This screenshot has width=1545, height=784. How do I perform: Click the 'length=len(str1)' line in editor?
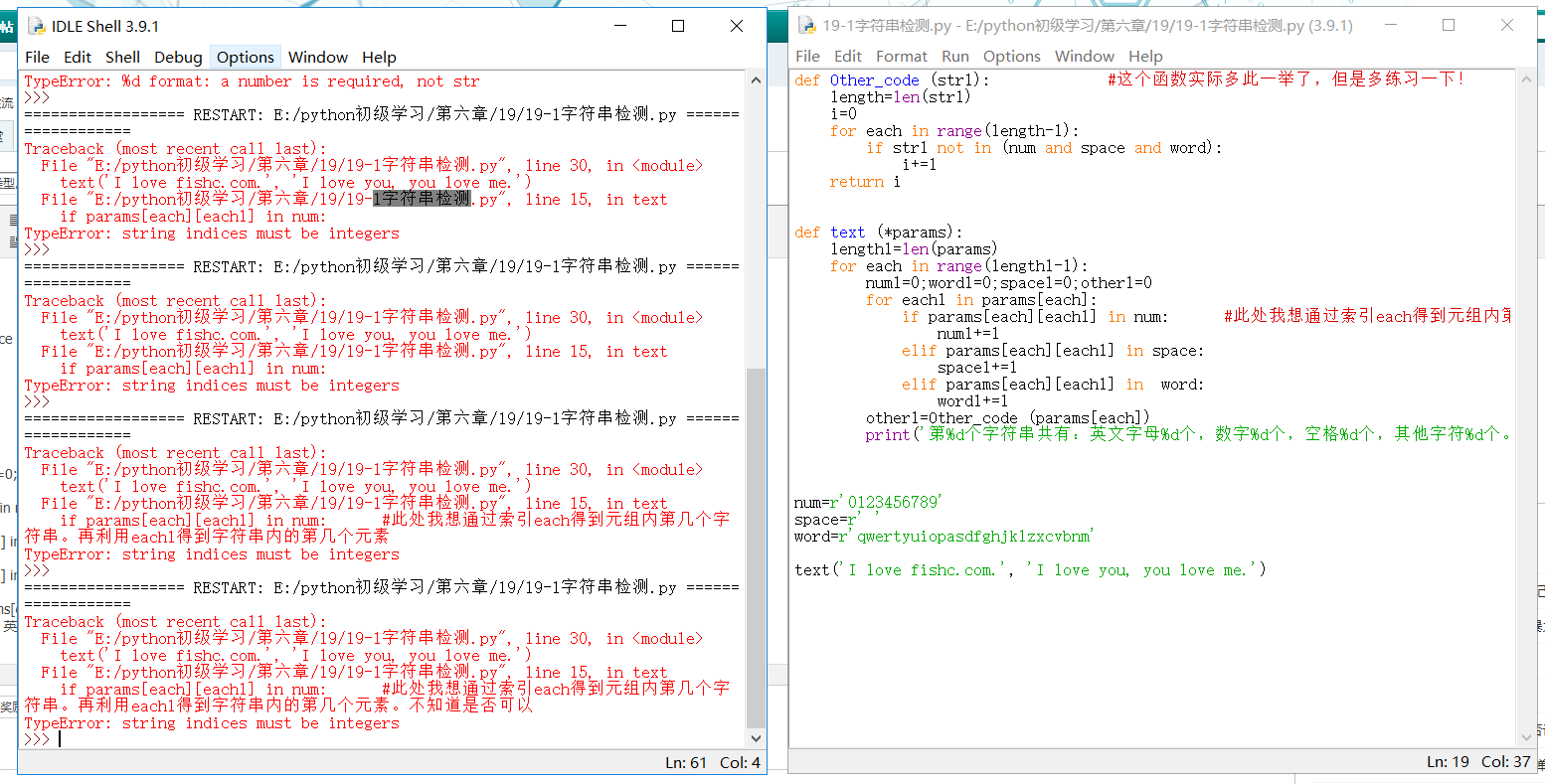(x=900, y=96)
